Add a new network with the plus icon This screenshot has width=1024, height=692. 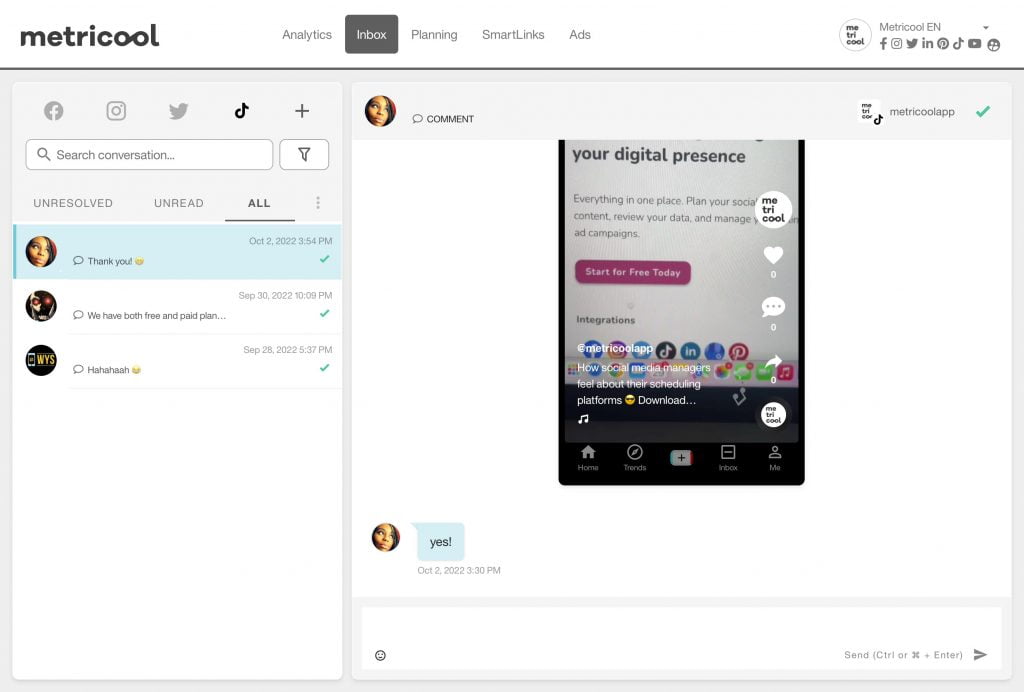pyautogui.click(x=302, y=111)
